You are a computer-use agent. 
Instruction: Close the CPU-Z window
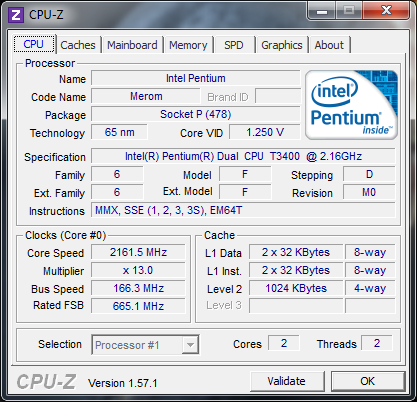pos(386,11)
